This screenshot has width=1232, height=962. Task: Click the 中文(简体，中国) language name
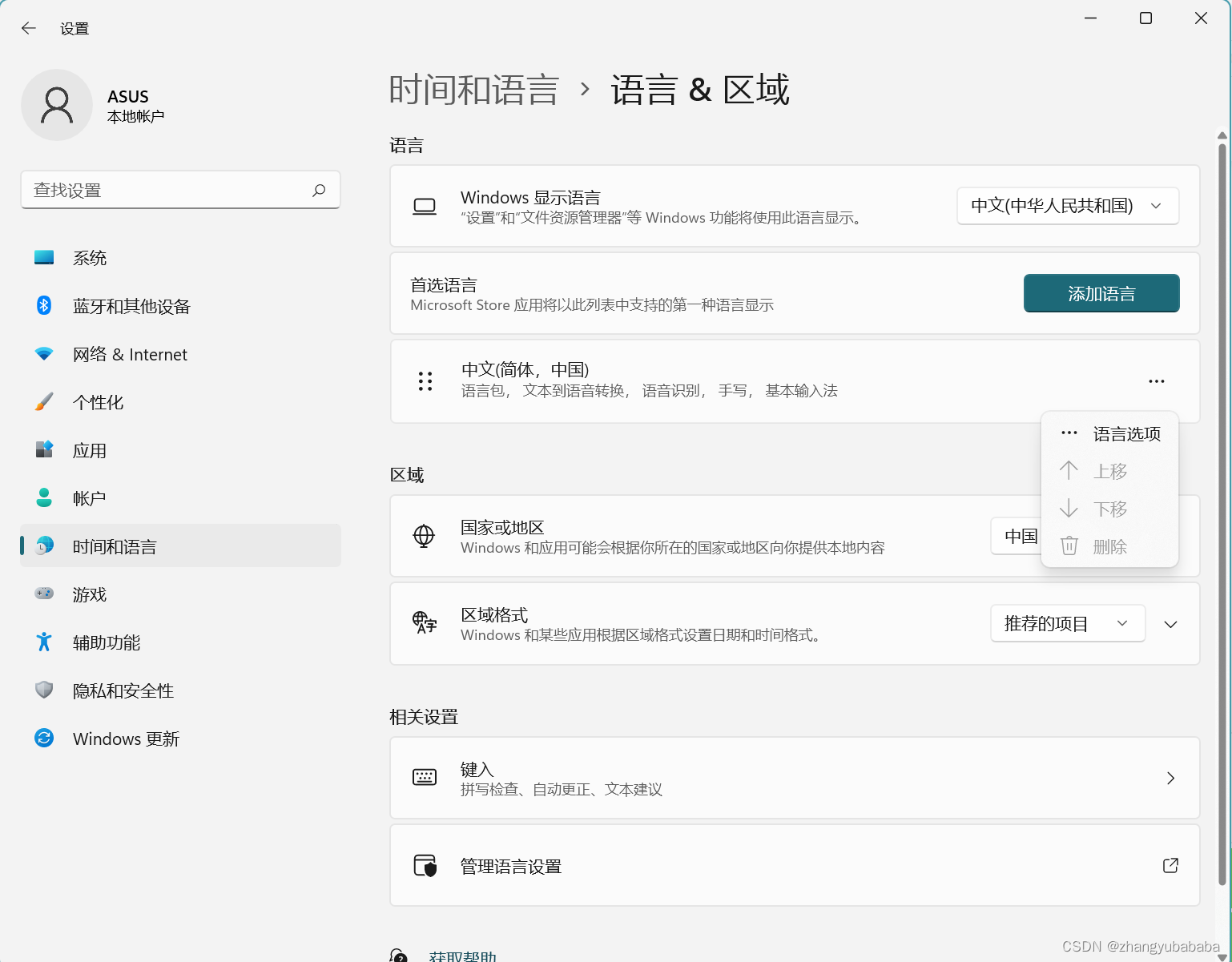tap(525, 369)
